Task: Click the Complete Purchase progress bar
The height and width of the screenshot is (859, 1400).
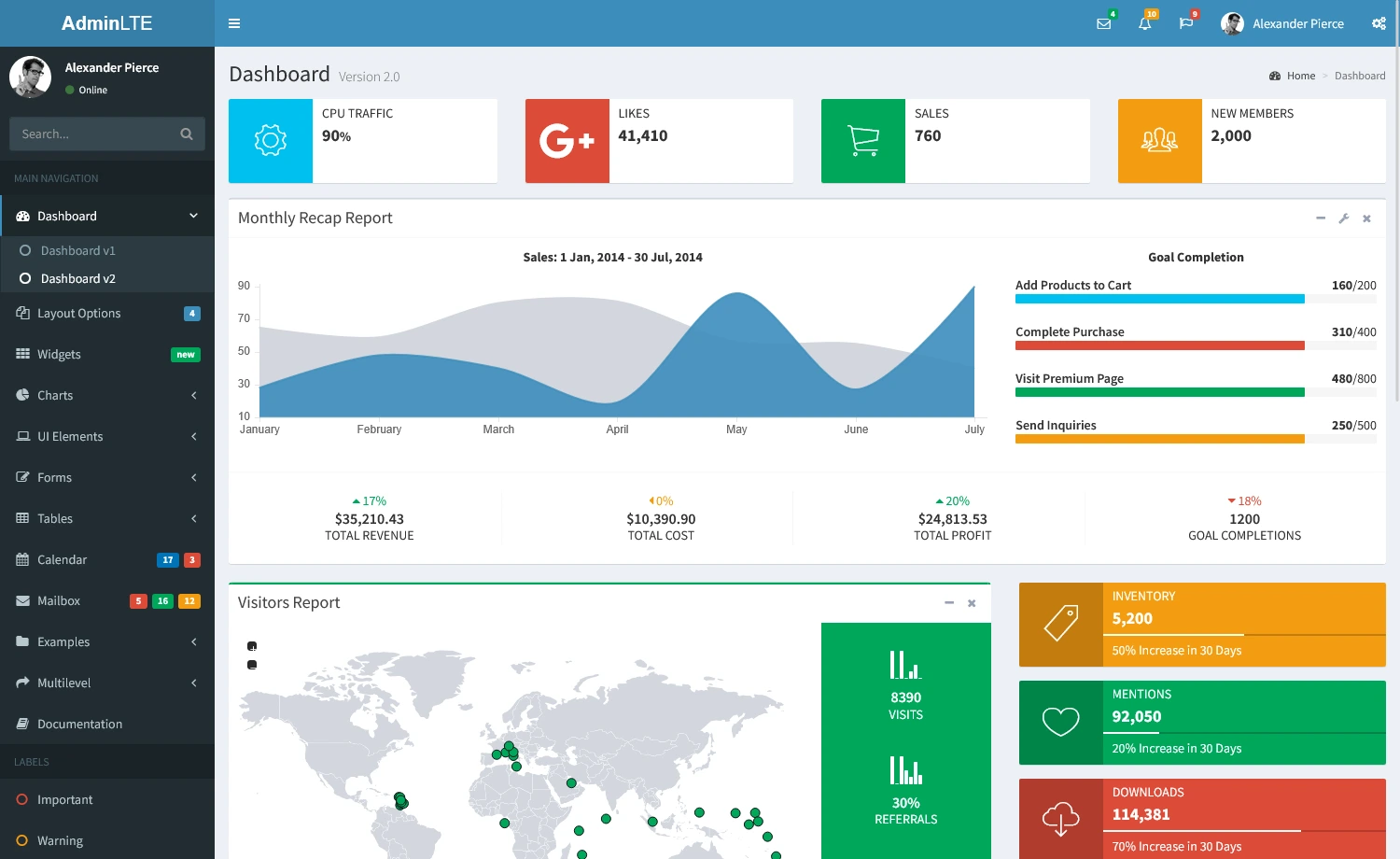Action: pos(1159,345)
